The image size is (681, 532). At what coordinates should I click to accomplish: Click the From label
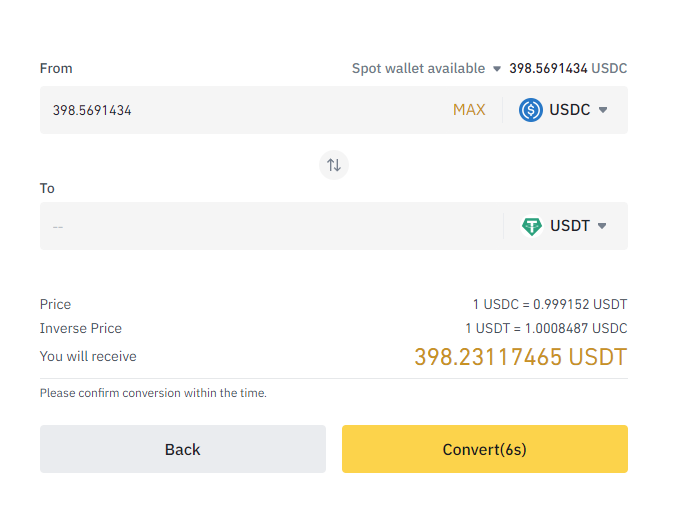(x=56, y=69)
